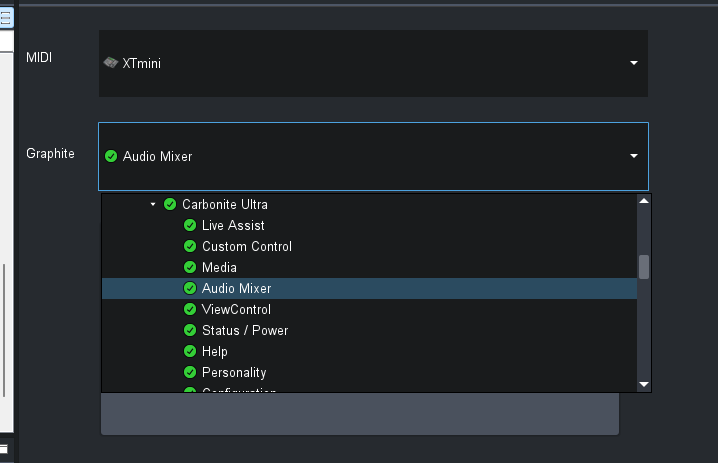Click green check icon next to Help
The width and height of the screenshot is (718, 463).
click(x=190, y=351)
